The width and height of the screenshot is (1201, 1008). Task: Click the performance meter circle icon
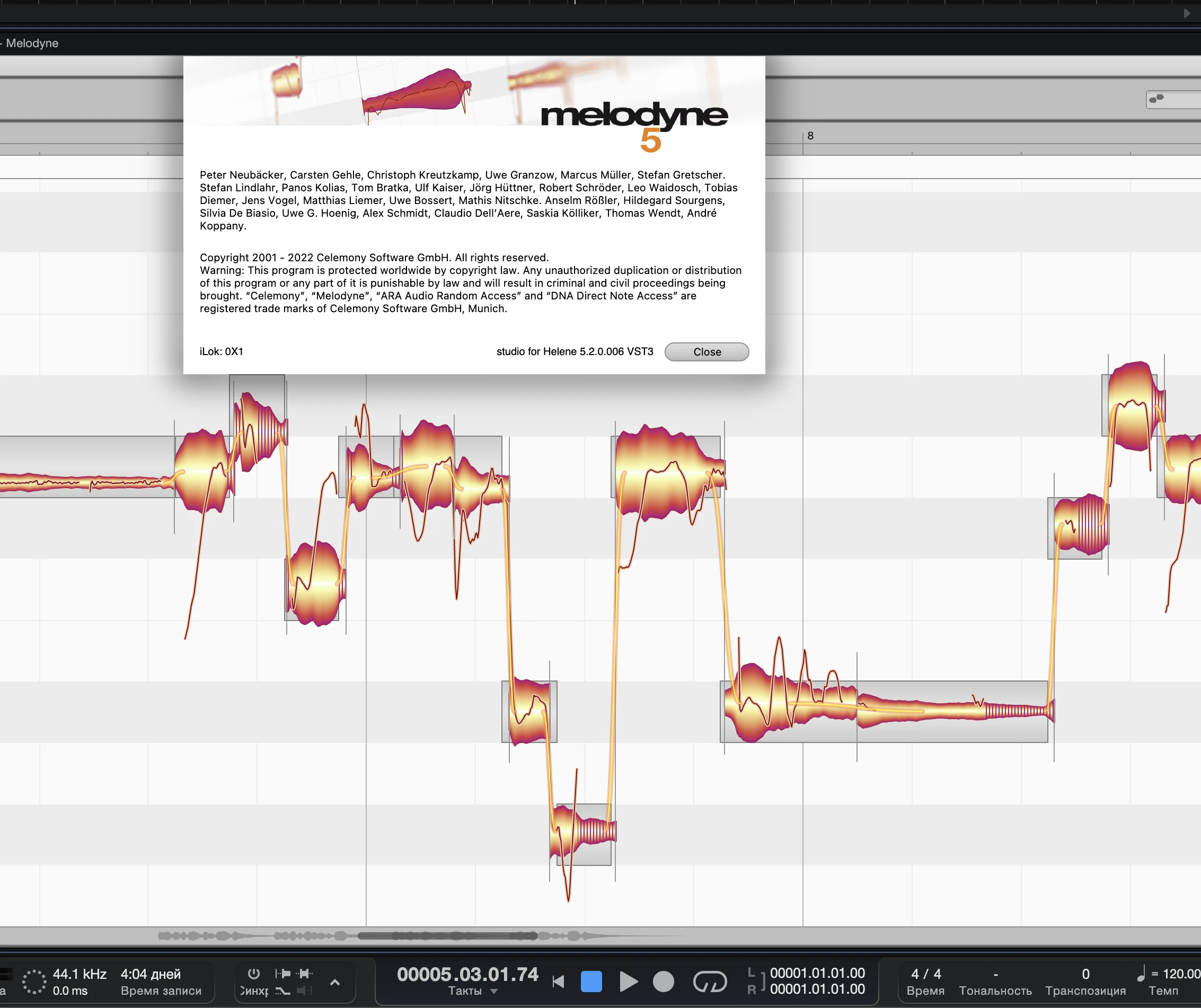coord(34,982)
